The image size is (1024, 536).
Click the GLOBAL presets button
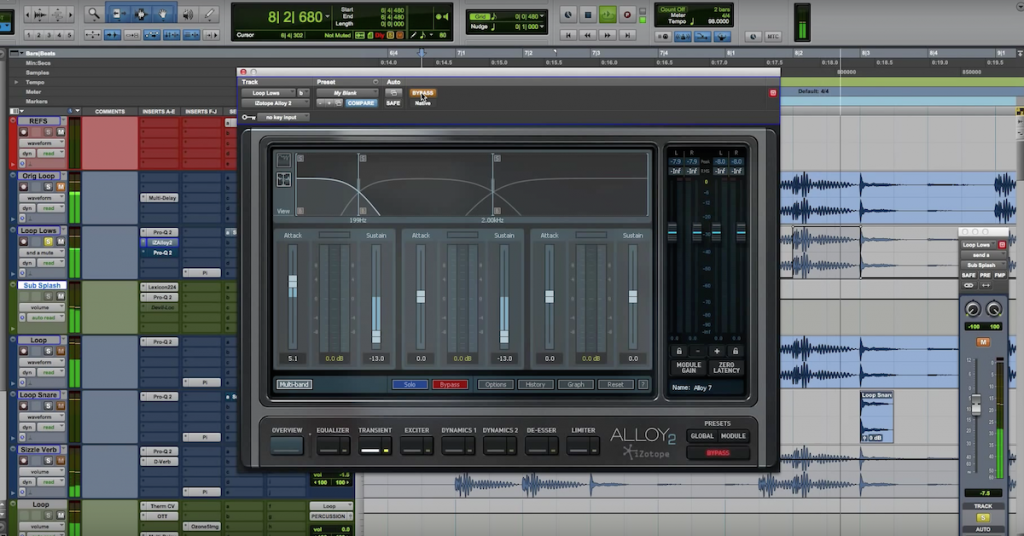(702, 436)
